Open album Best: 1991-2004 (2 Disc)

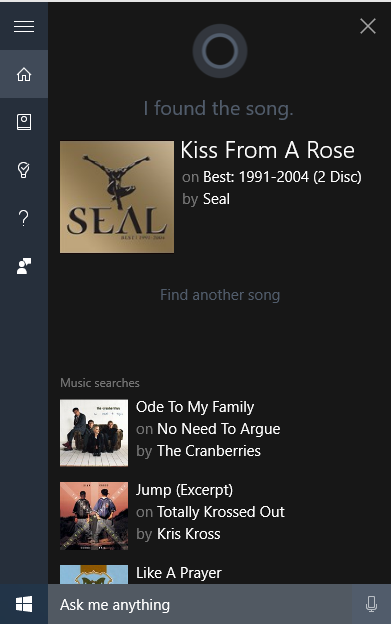[x=282, y=177]
